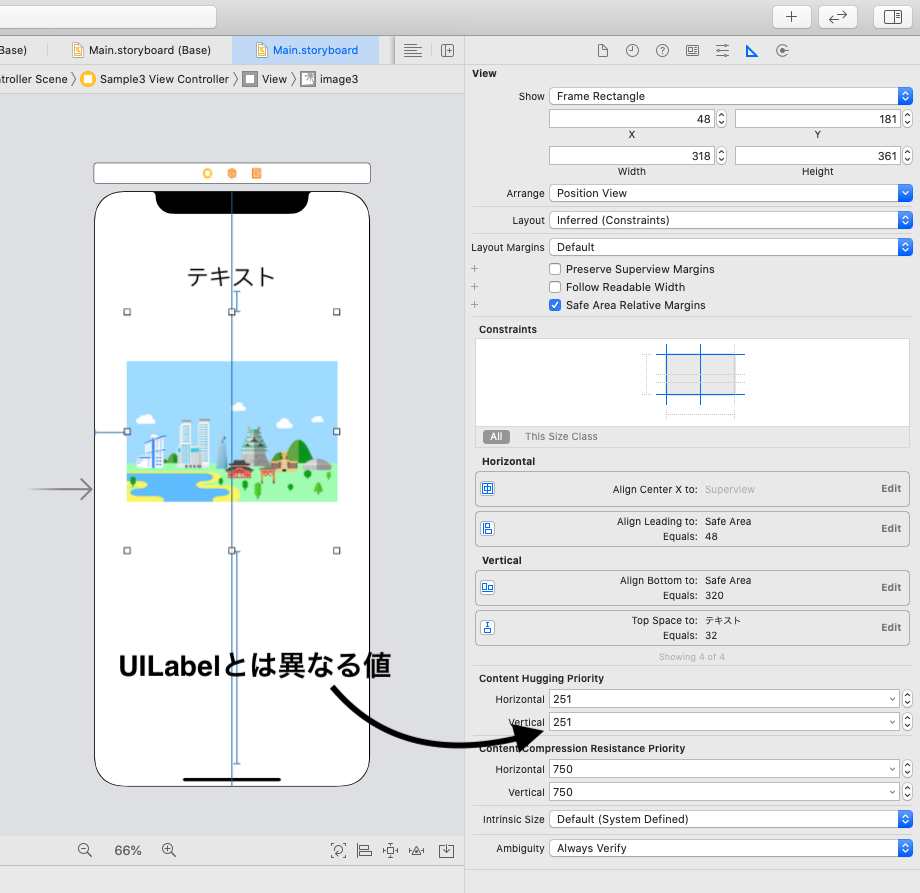Click the X position field
The height and width of the screenshot is (893, 920).
632,119
